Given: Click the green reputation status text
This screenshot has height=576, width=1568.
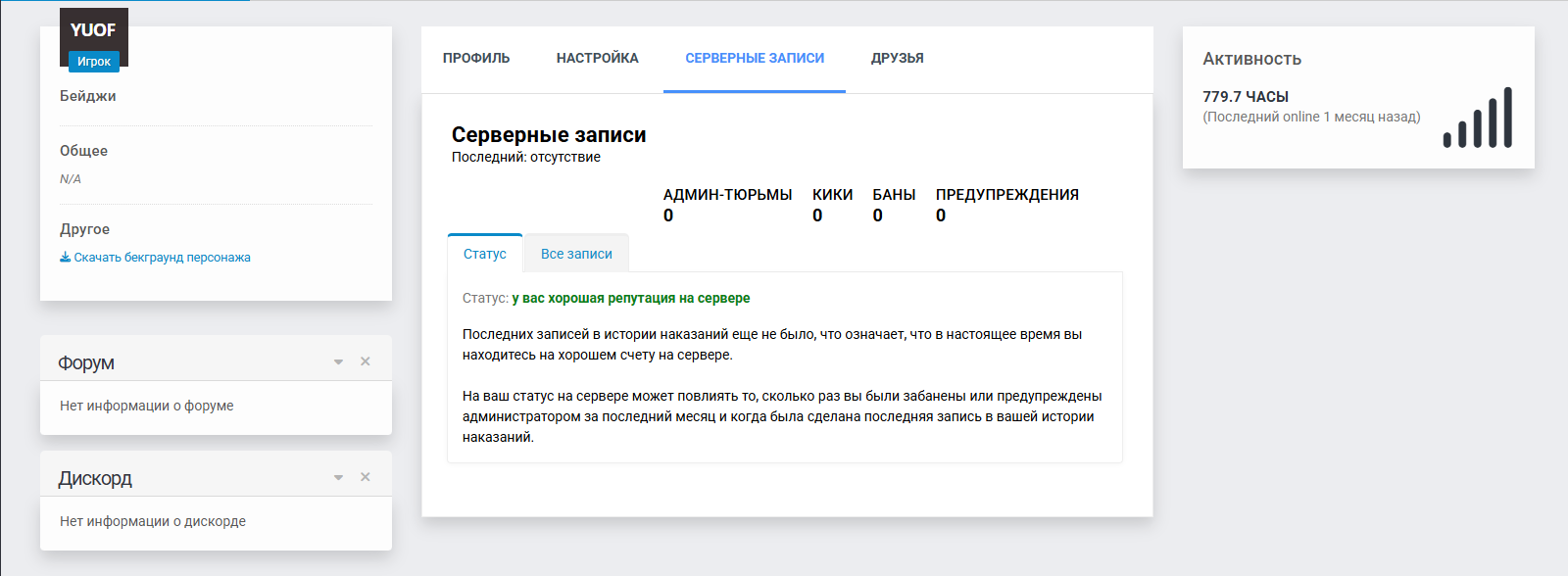Looking at the screenshot, I should 631,298.
